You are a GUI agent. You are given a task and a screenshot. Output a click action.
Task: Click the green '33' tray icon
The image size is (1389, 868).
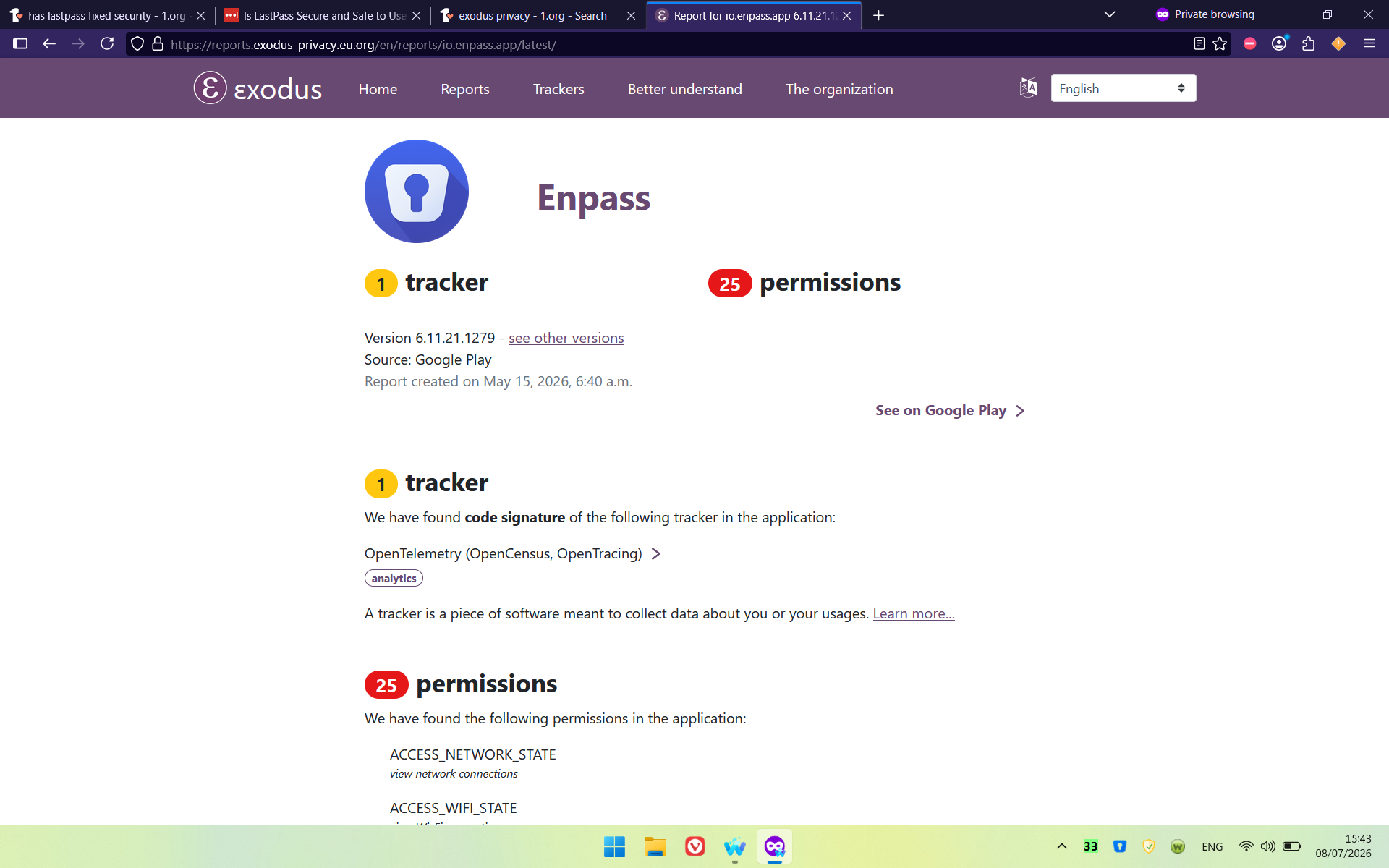coord(1090,846)
